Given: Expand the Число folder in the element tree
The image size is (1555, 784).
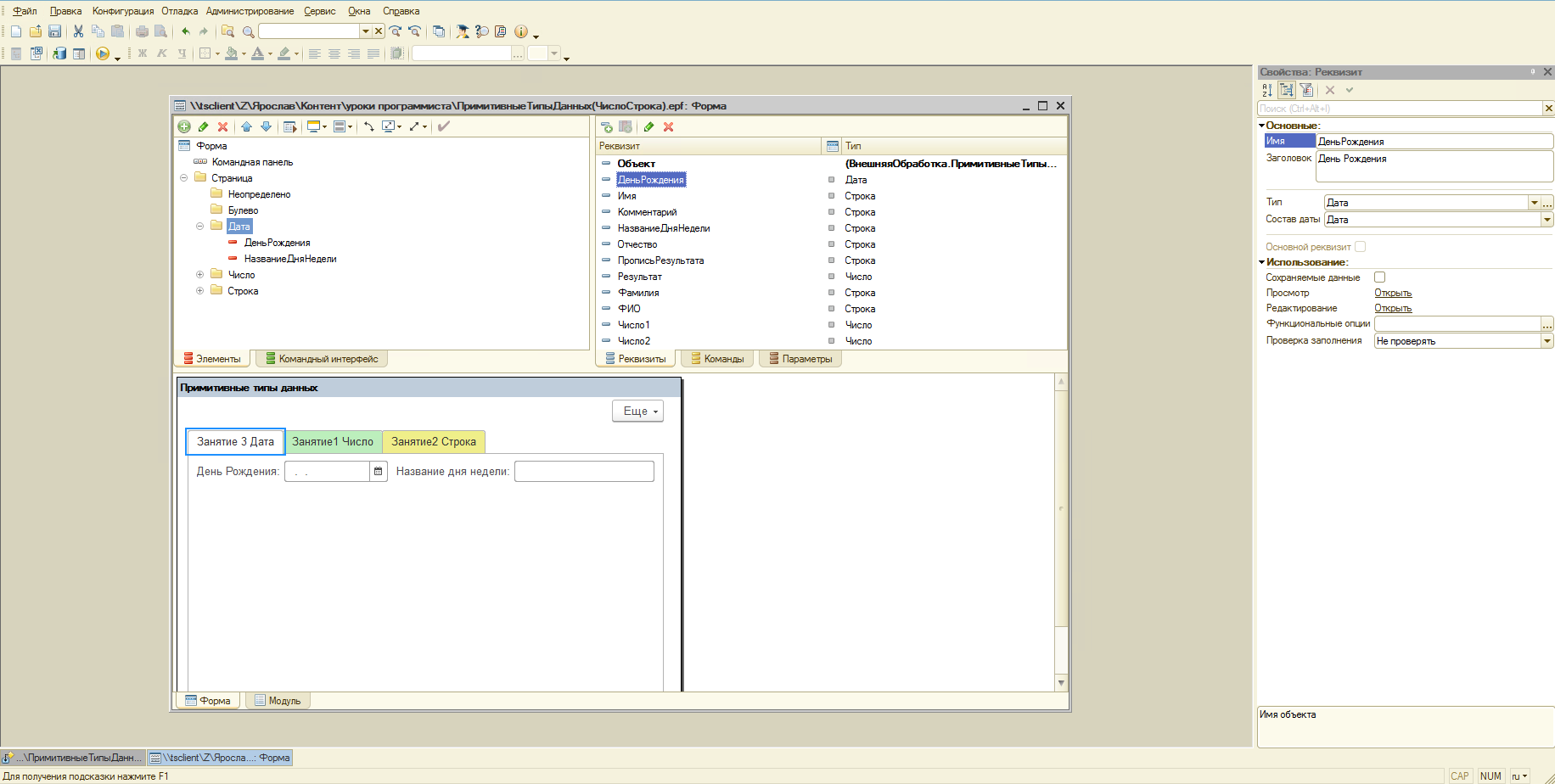Looking at the screenshot, I should pyautogui.click(x=199, y=275).
